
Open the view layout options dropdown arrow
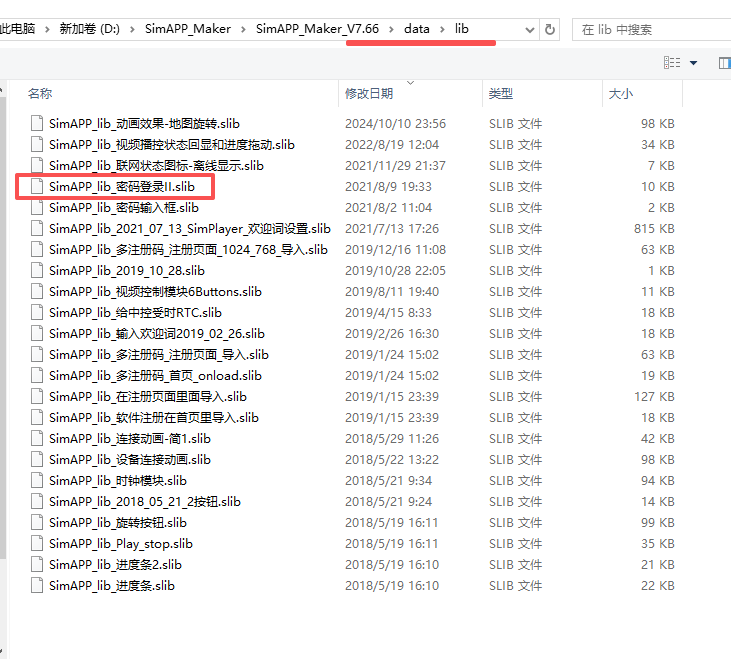694,63
